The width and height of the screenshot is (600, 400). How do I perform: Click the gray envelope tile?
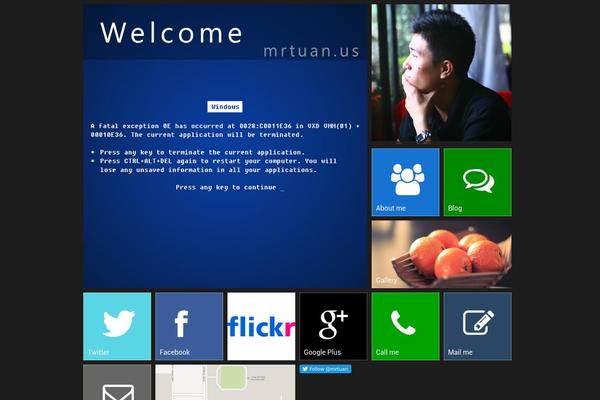(x=117, y=382)
